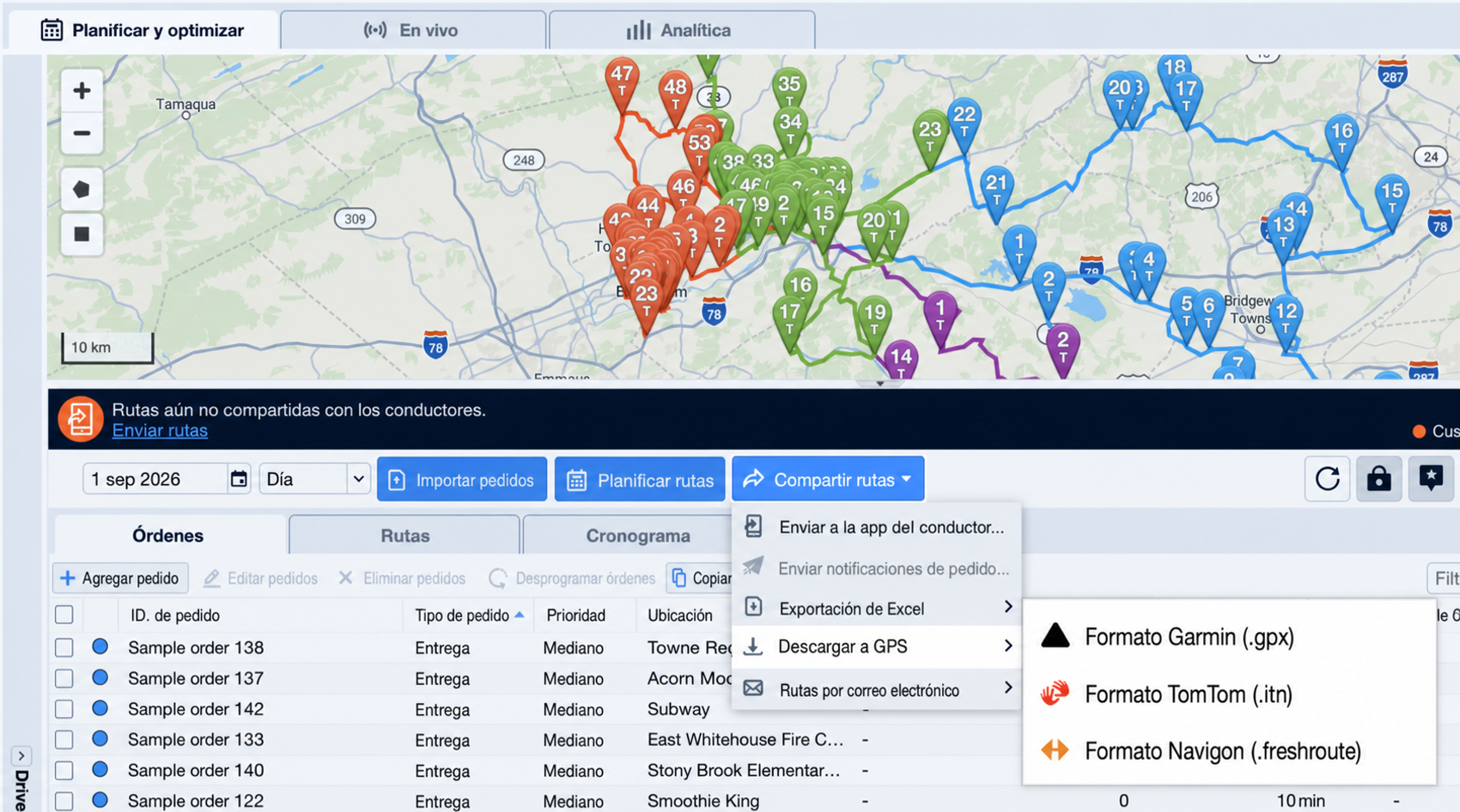Screen dimensions: 1460x812
Task: Click the lock icon button
Action: click(x=1378, y=479)
